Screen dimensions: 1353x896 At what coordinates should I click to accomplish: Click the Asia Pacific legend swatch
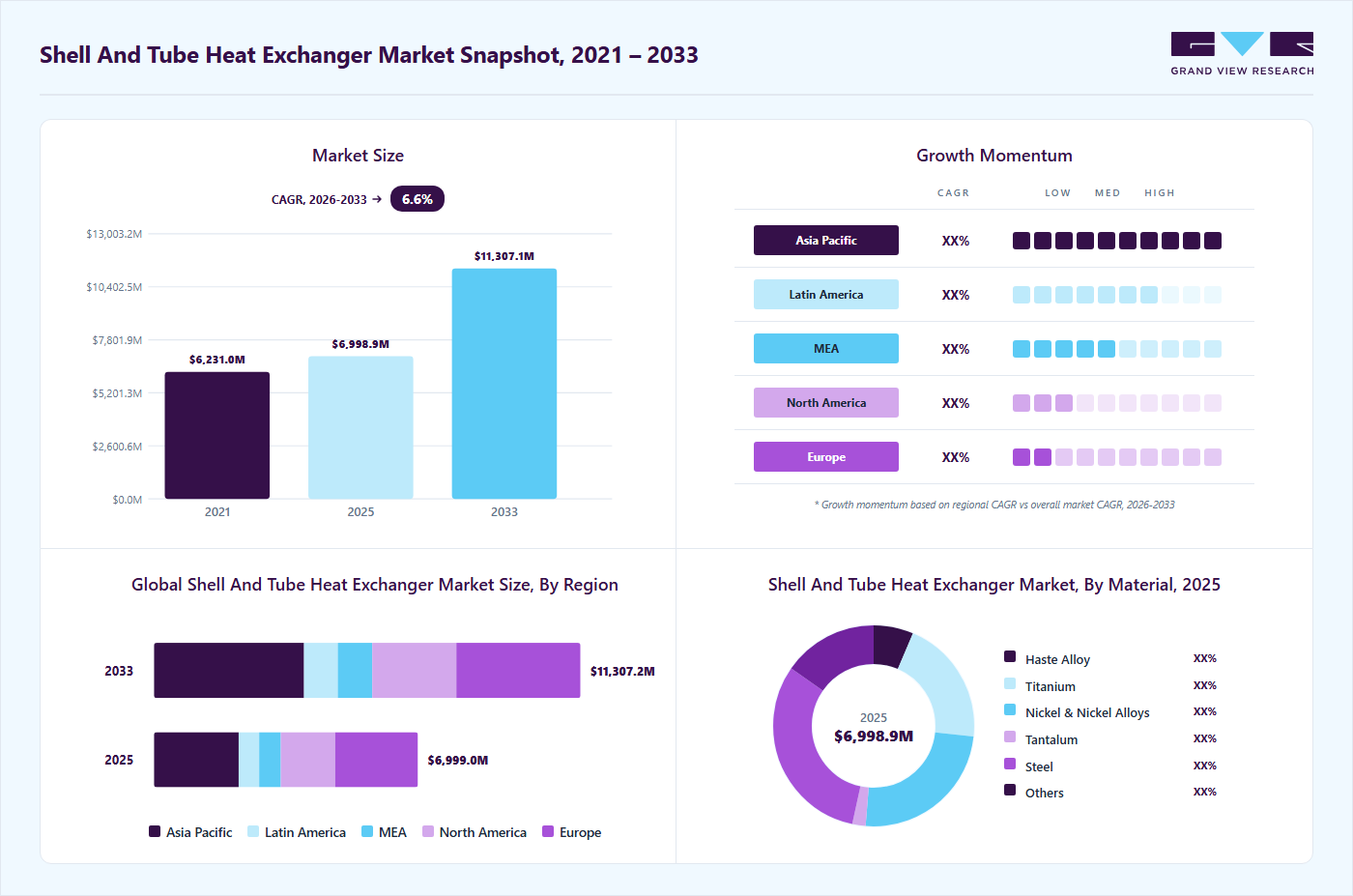point(155,831)
